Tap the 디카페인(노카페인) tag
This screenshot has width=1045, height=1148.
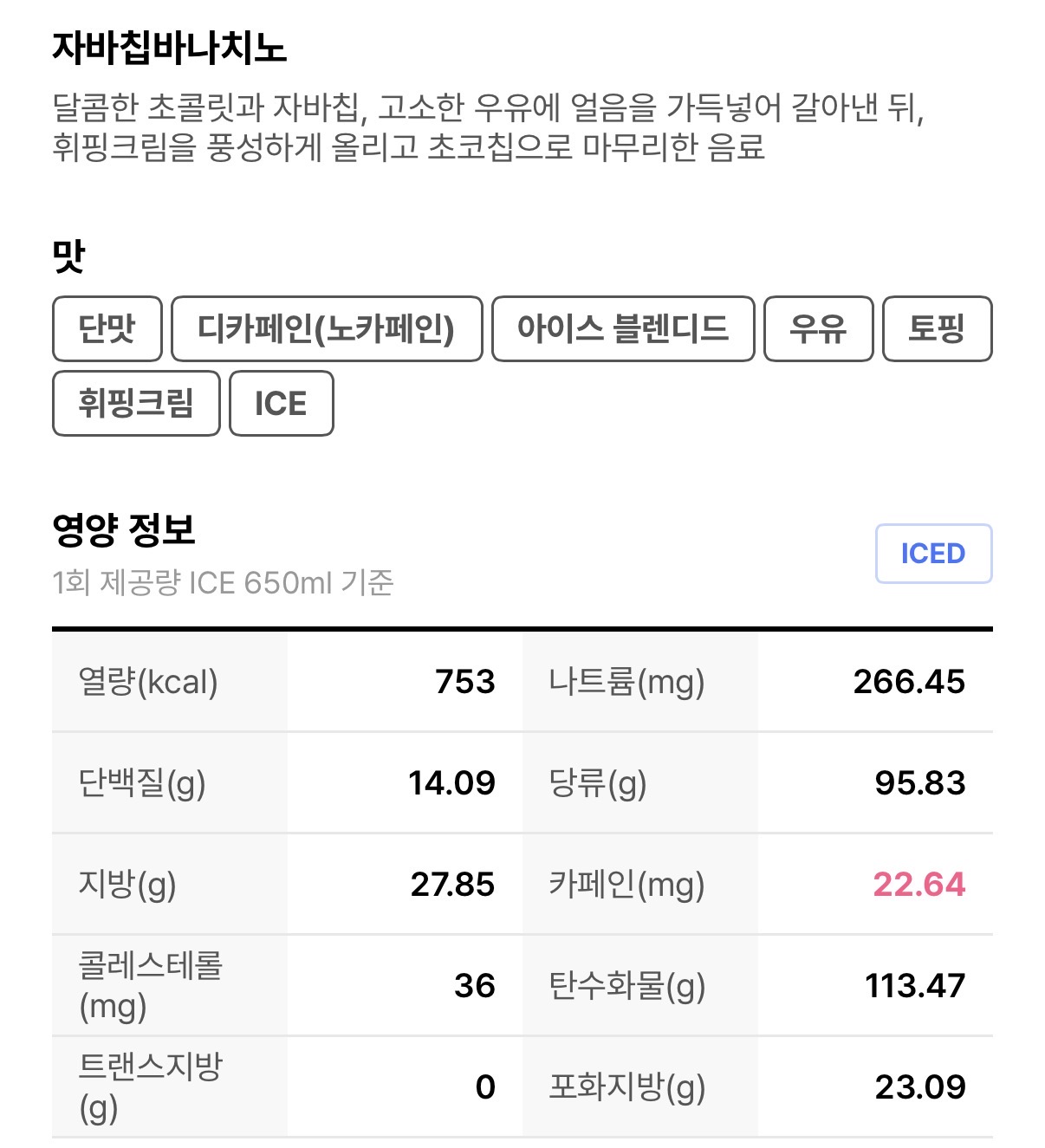pyautogui.click(x=326, y=329)
